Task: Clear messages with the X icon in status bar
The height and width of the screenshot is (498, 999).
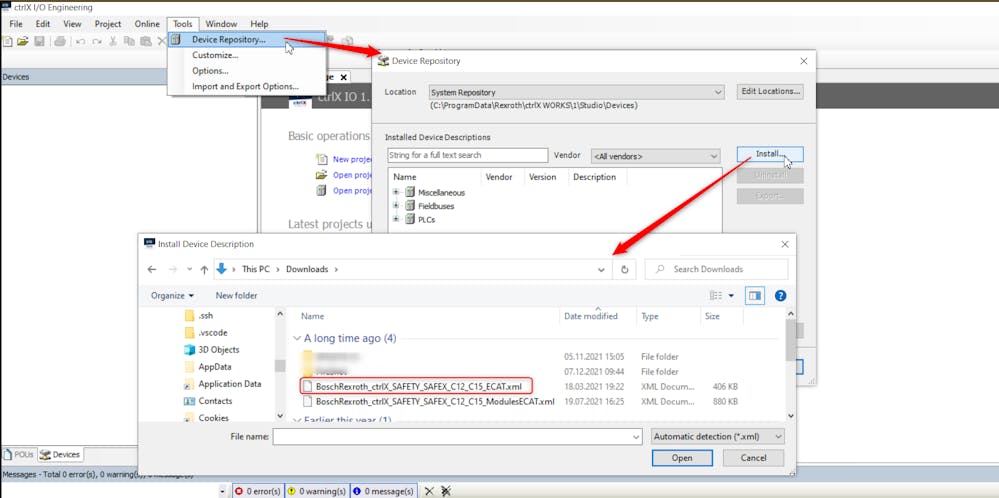Action: pyautogui.click(x=429, y=491)
